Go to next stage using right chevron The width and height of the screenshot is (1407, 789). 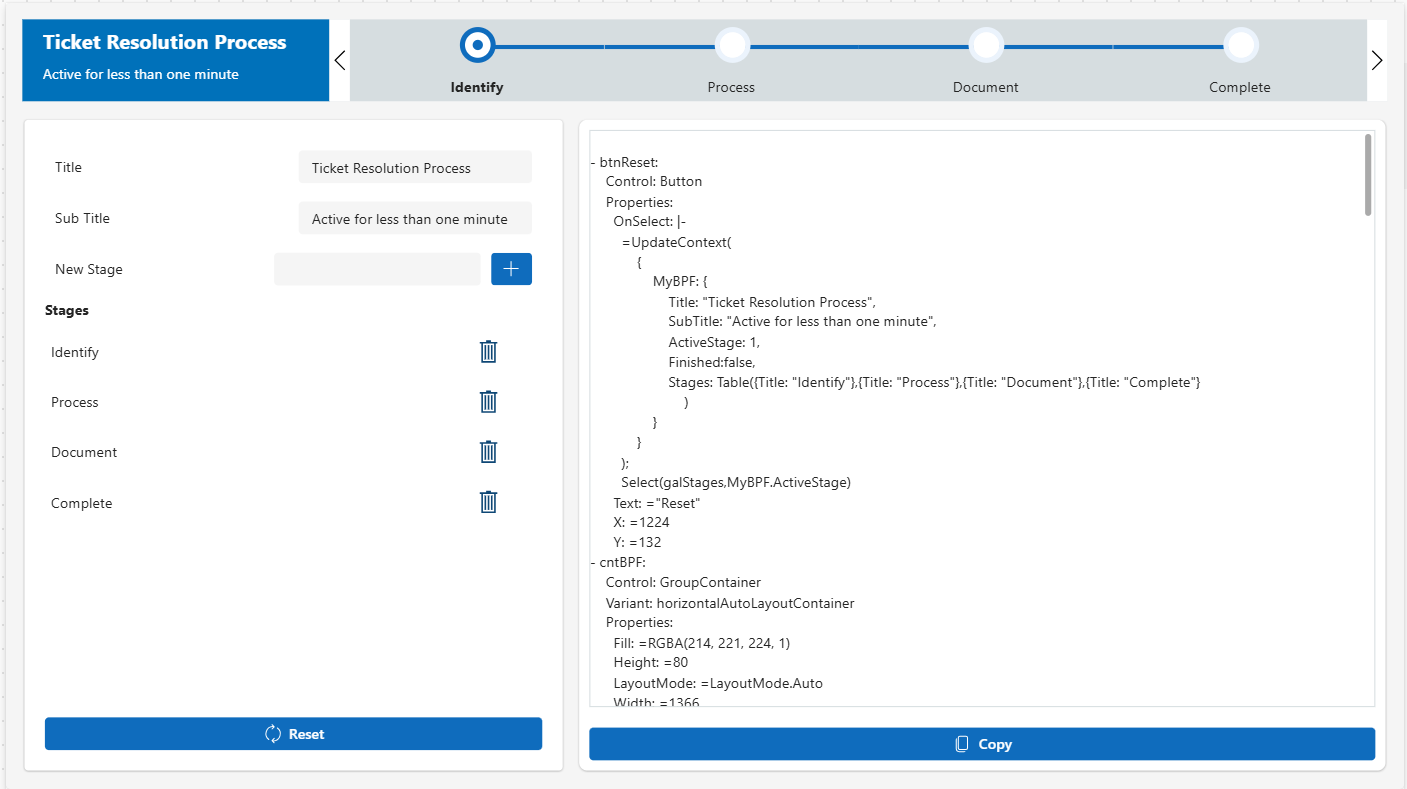click(1377, 60)
